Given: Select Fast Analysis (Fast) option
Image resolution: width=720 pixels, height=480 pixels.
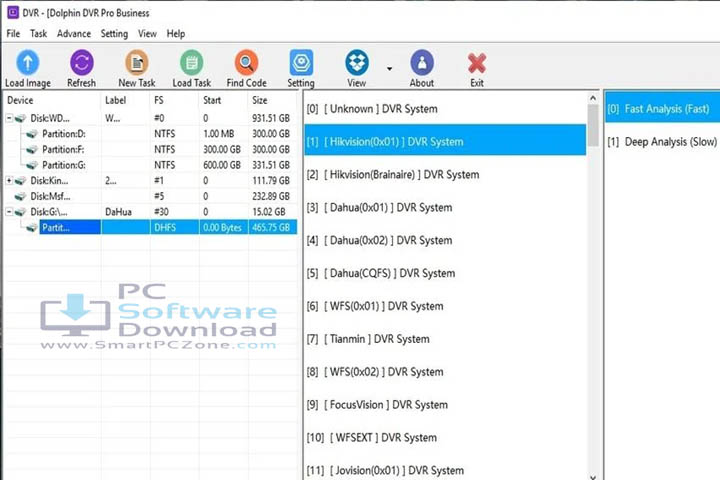Looking at the screenshot, I should [662, 109].
